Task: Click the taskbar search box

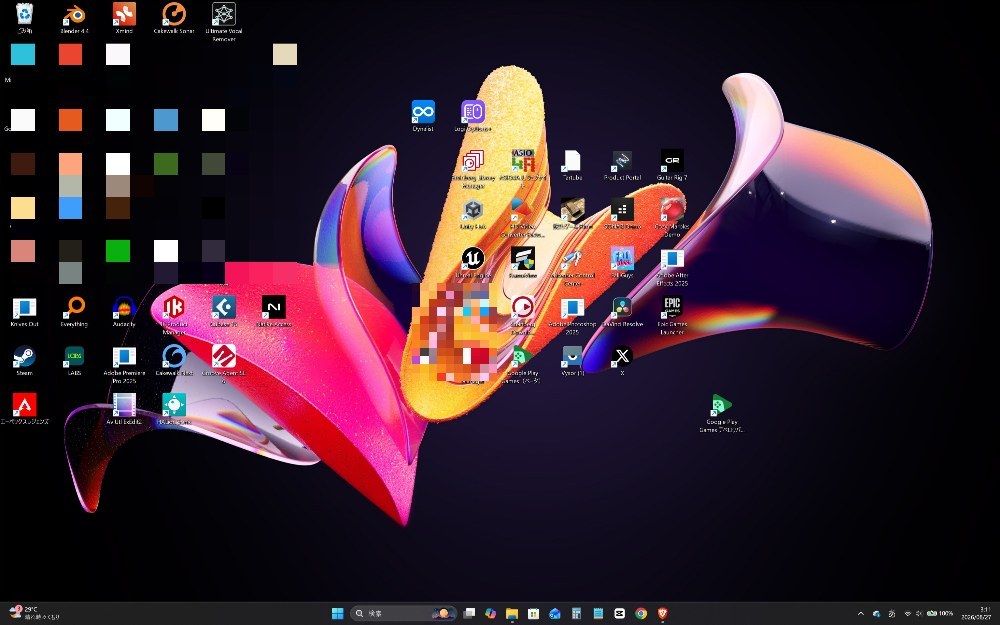Action: [x=403, y=613]
